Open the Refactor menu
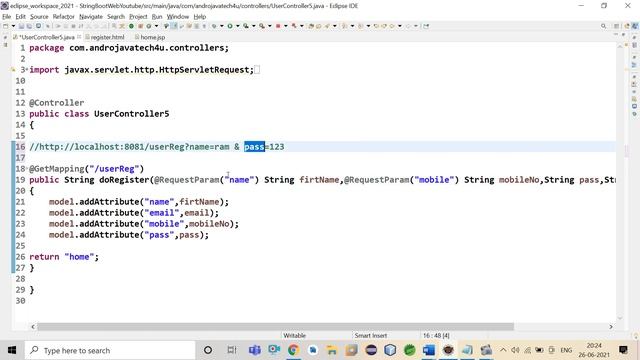640x360 pixels. 64,17
